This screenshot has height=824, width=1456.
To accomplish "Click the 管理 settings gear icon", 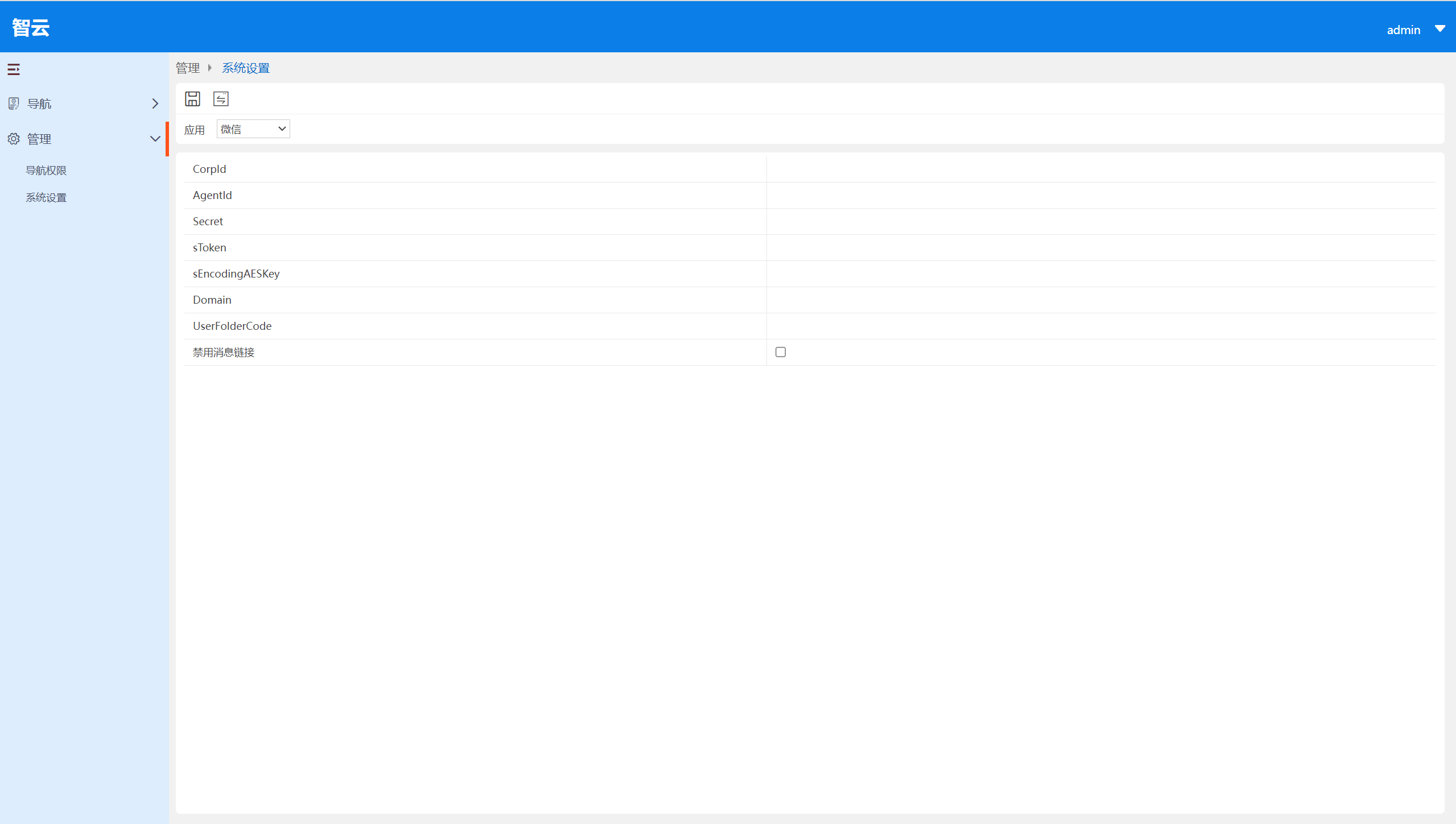I will coord(14,138).
